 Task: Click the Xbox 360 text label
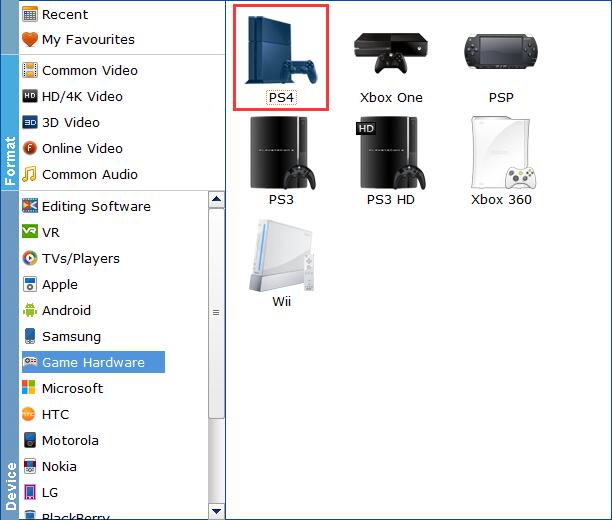click(502, 199)
